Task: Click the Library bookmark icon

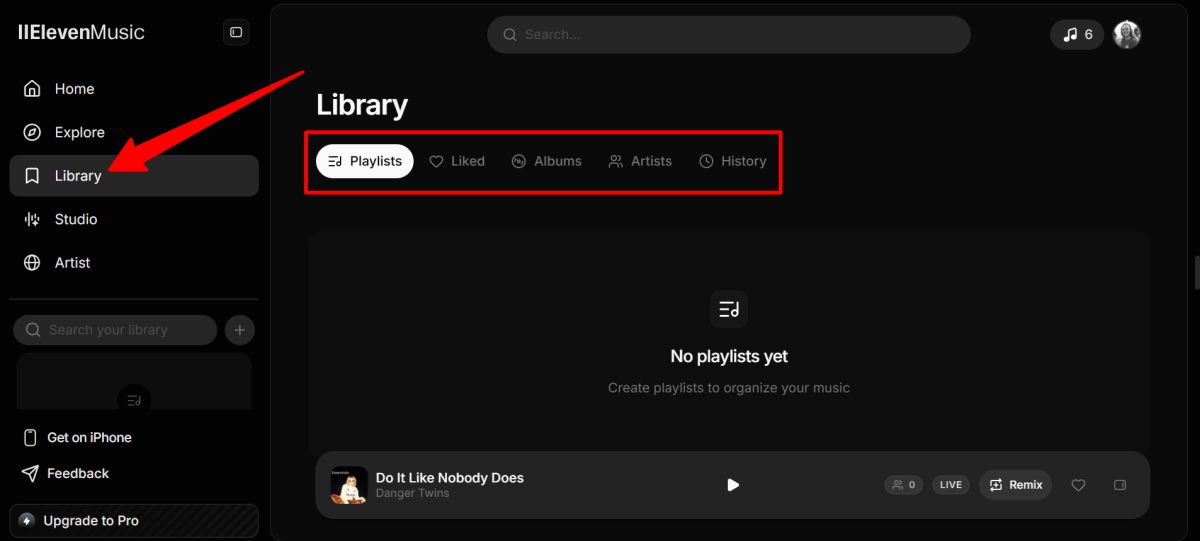Action: point(32,176)
